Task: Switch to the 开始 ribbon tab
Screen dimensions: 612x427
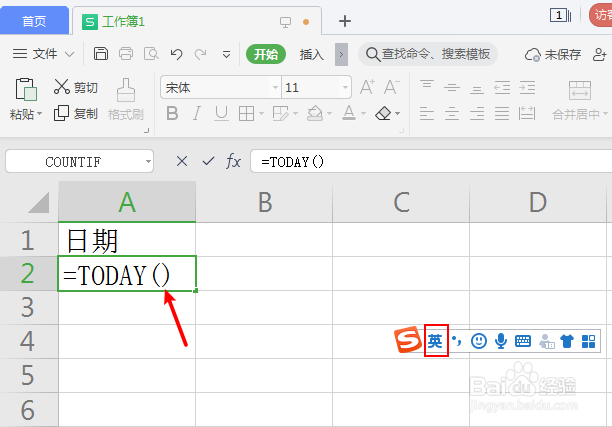Action: click(x=266, y=54)
